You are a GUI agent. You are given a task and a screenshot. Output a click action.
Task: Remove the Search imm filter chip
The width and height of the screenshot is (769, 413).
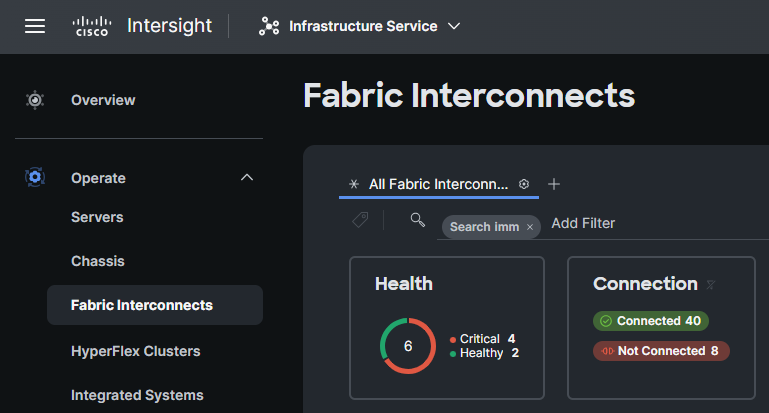tap(530, 227)
